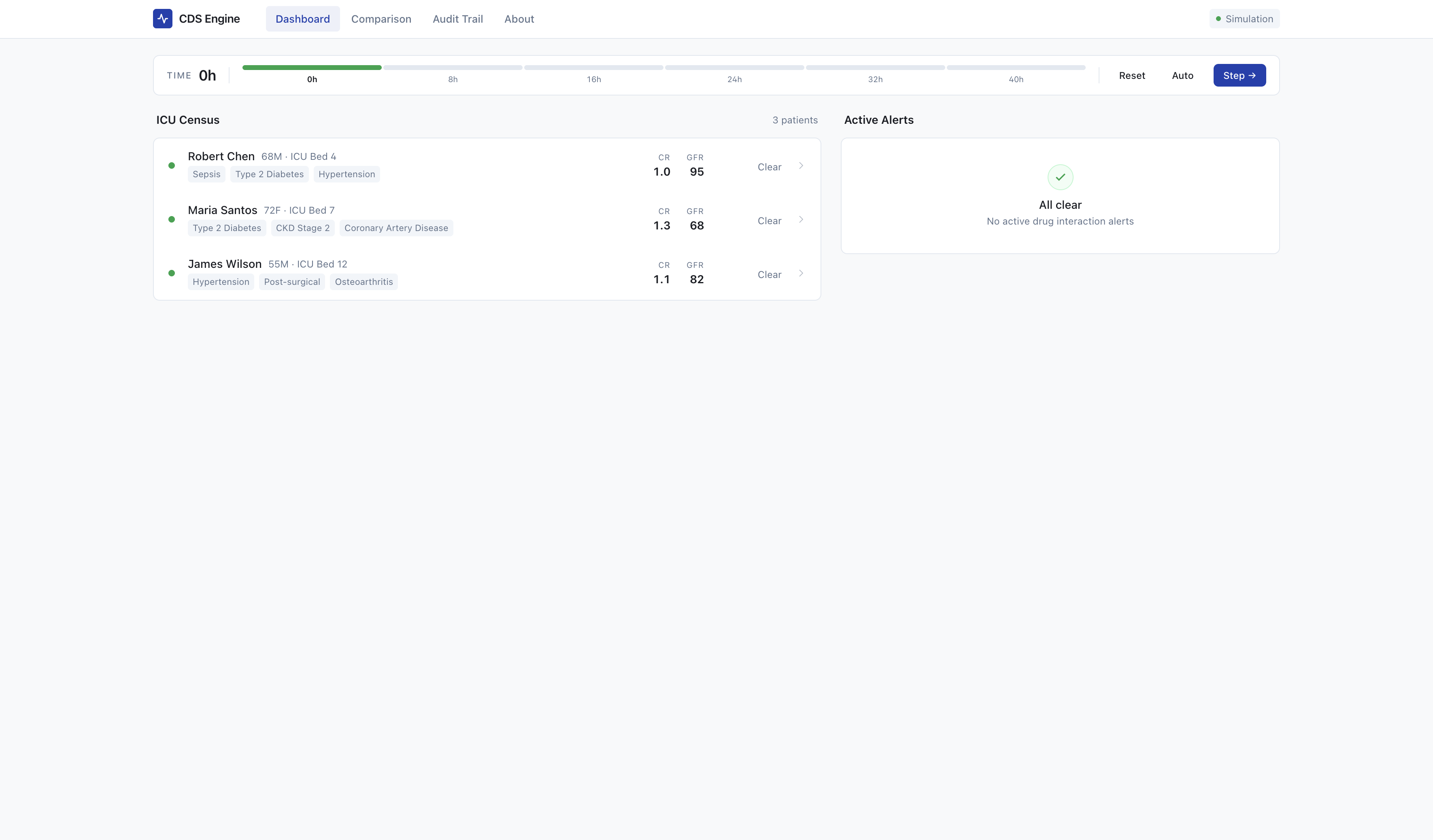Expand Robert Chen's row chevron

click(801, 166)
